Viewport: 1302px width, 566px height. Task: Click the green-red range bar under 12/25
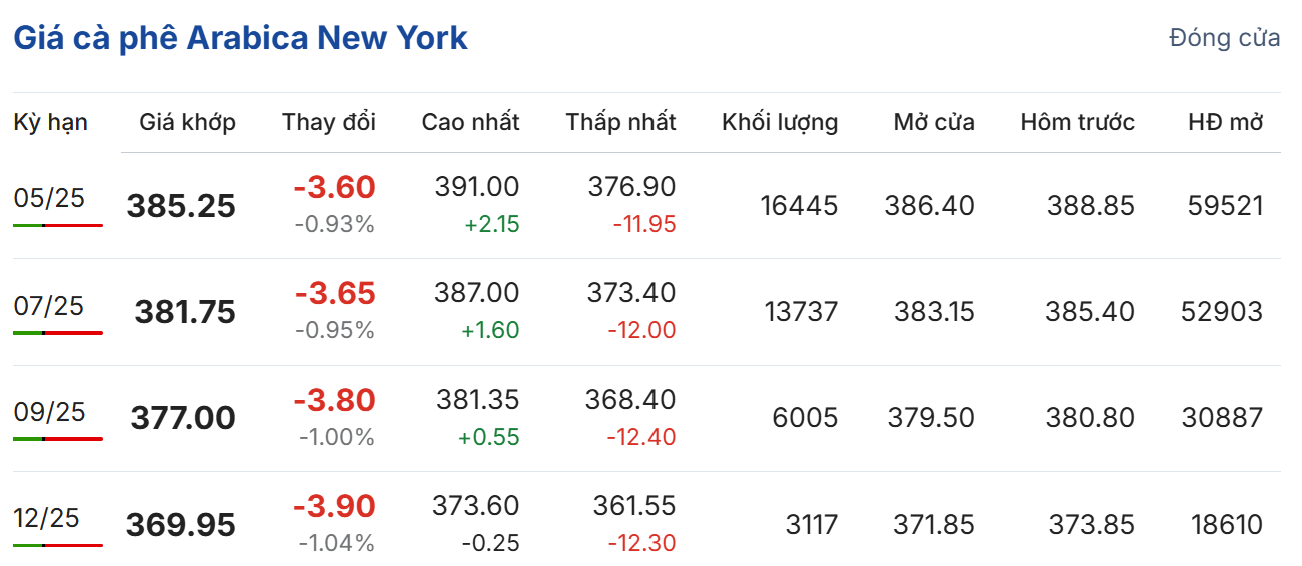tap(58, 545)
